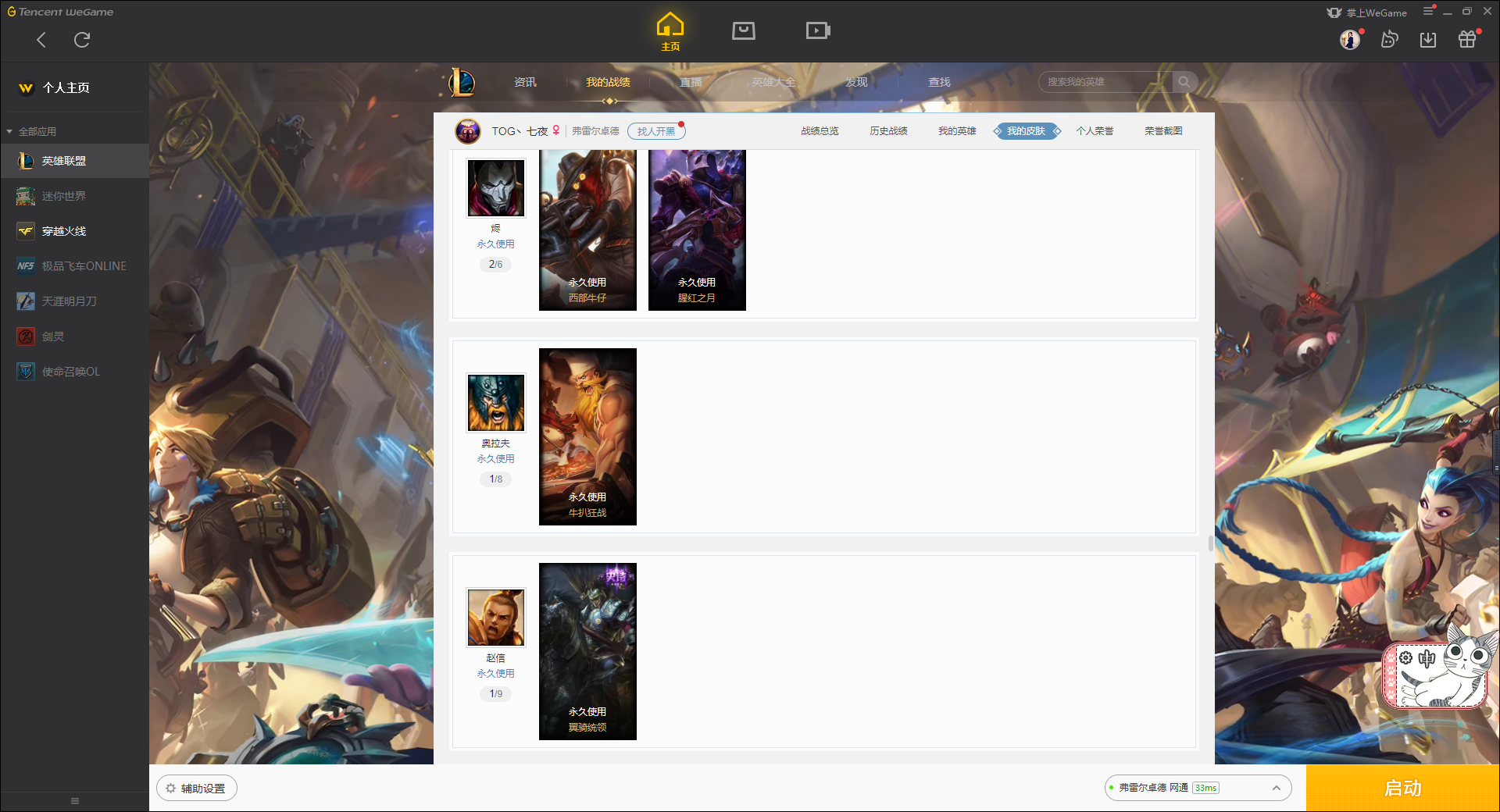
Task: Click the League of Legends logo icon
Action: tap(462, 82)
